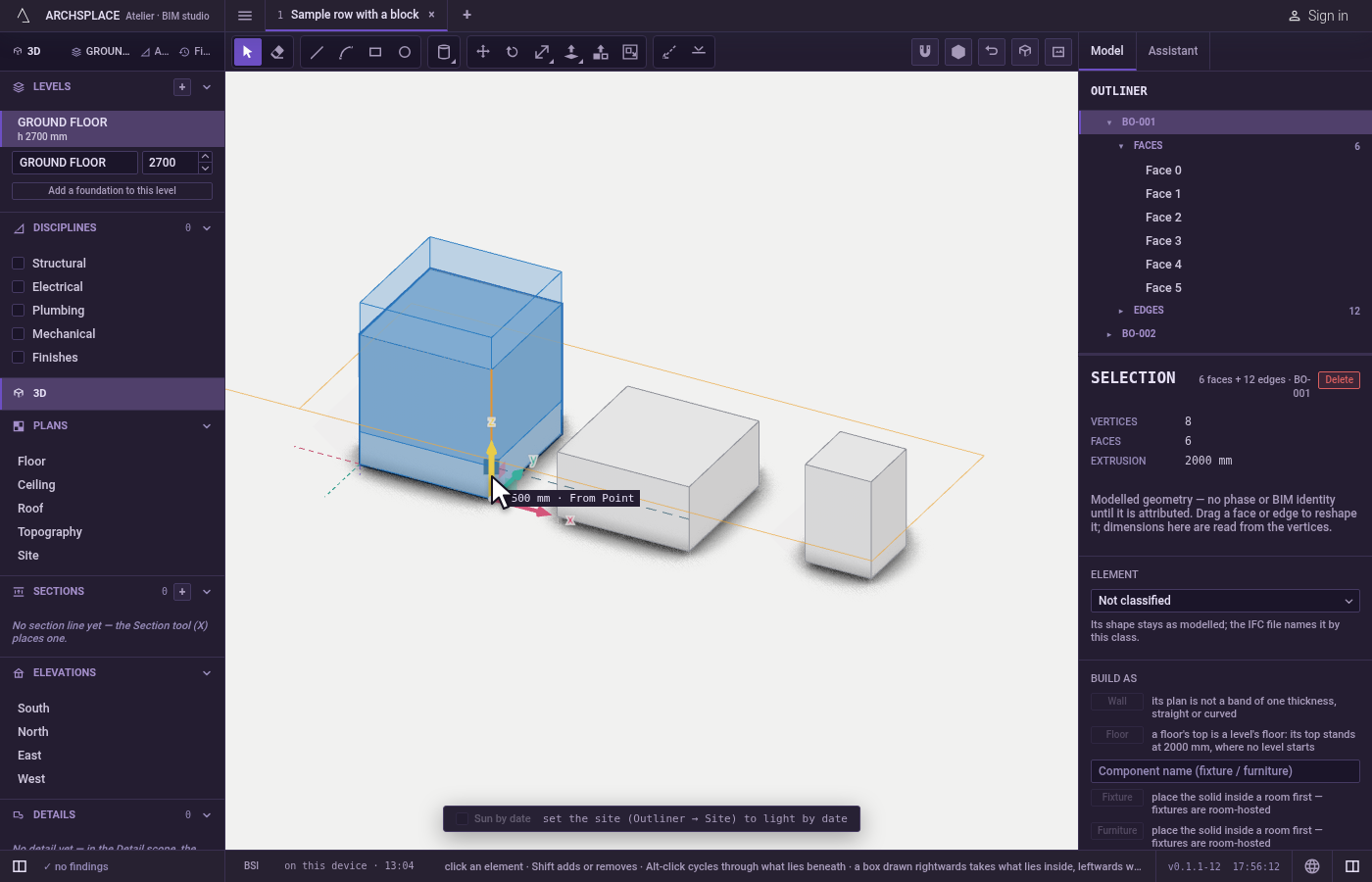Choose the Line drawing tool
1372x882 pixels.
317,52
